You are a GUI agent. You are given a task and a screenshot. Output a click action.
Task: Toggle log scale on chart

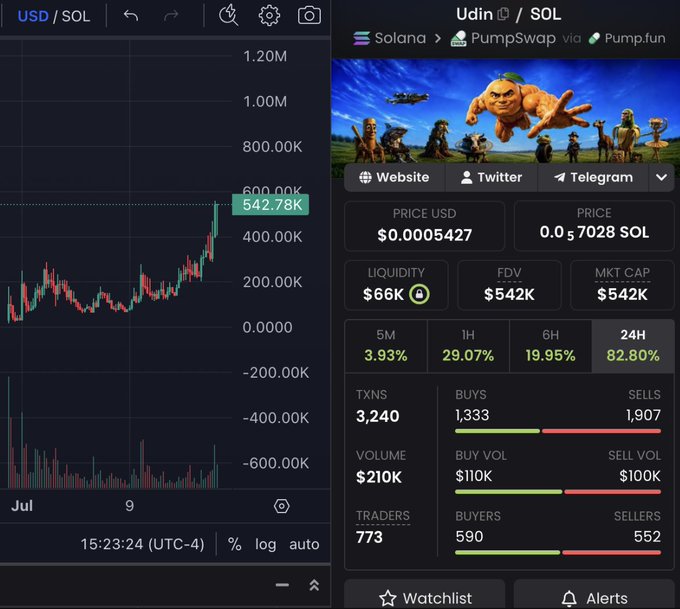click(x=265, y=544)
